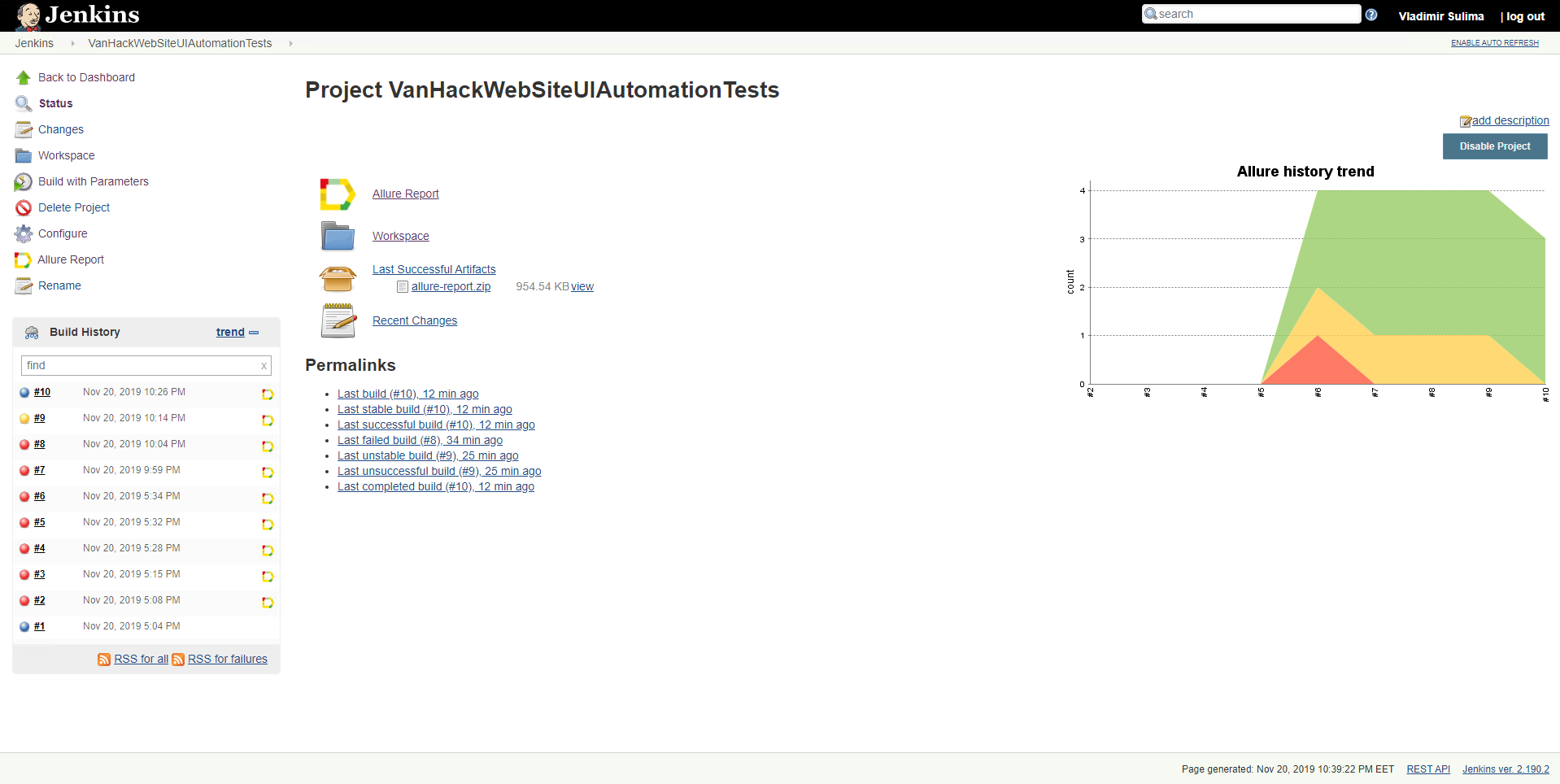The width and height of the screenshot is (1560, 784).
Task: Open Build with Parameters
Action: [94, 181]
